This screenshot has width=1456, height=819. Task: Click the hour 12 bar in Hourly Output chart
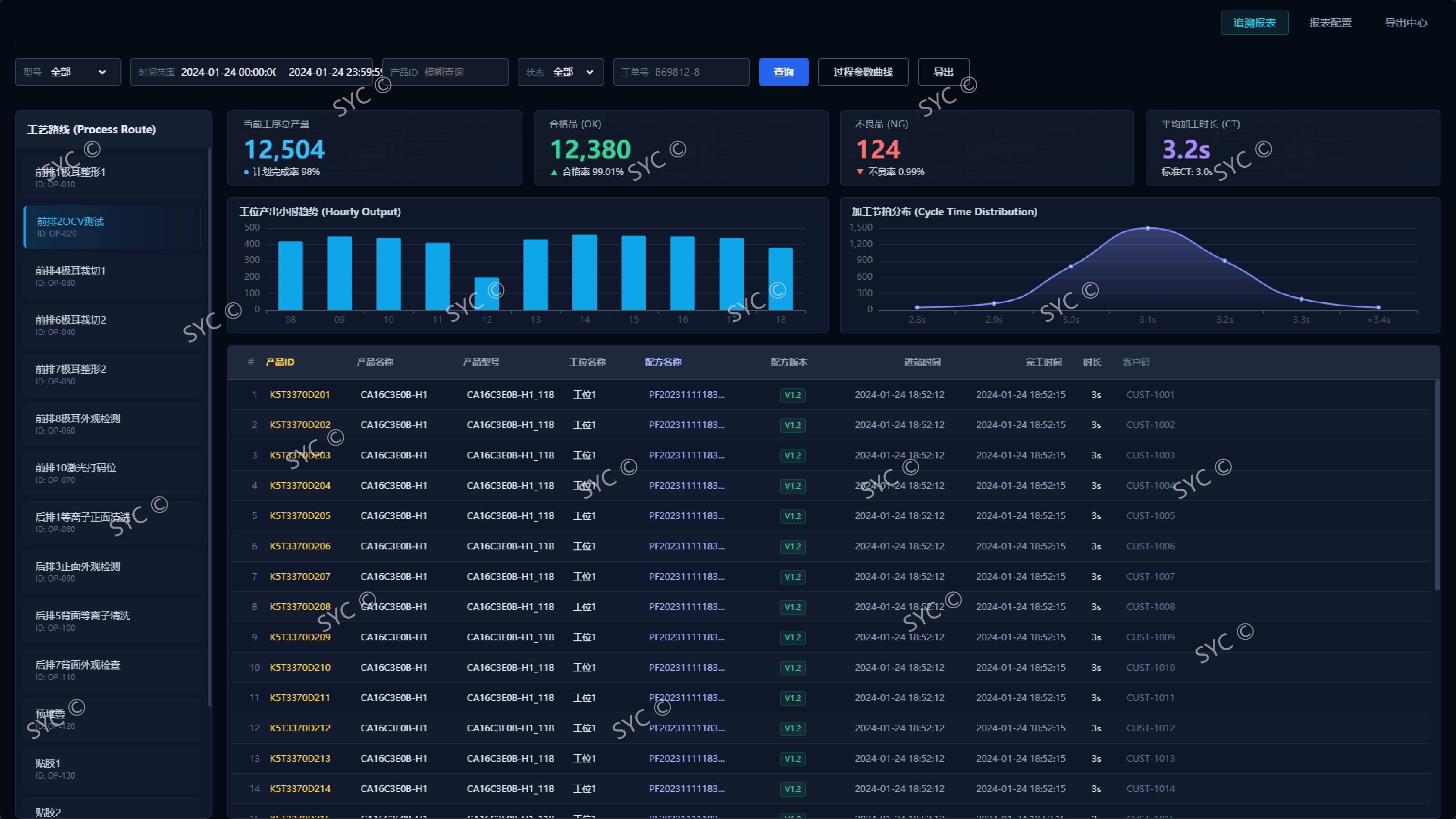[486, 293]
